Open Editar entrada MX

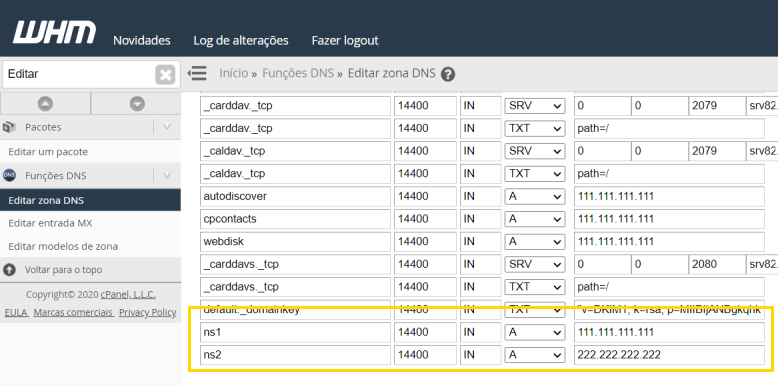[50, 223]
